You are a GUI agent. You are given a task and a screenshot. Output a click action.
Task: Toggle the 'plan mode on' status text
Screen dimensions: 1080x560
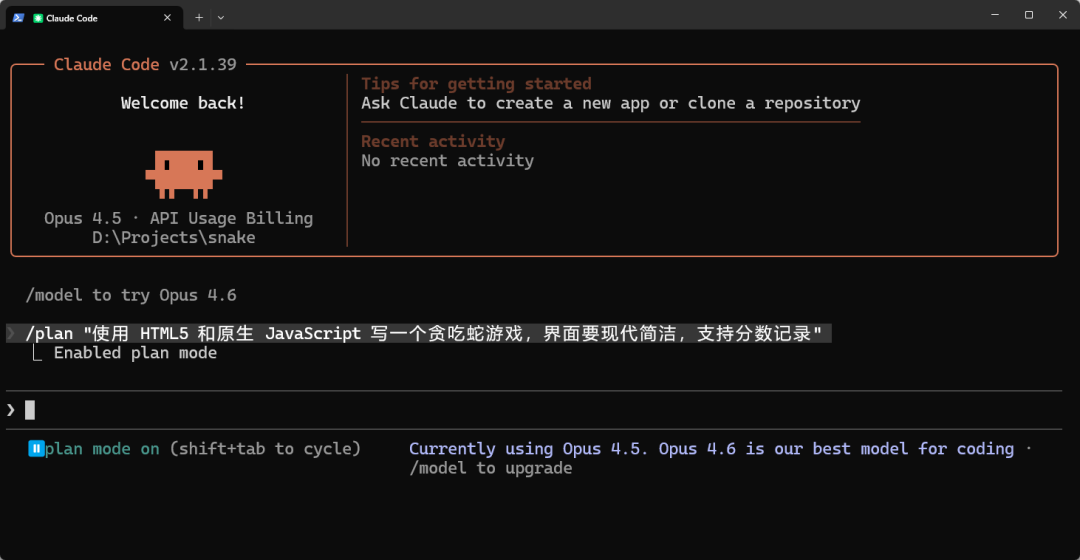102,449
